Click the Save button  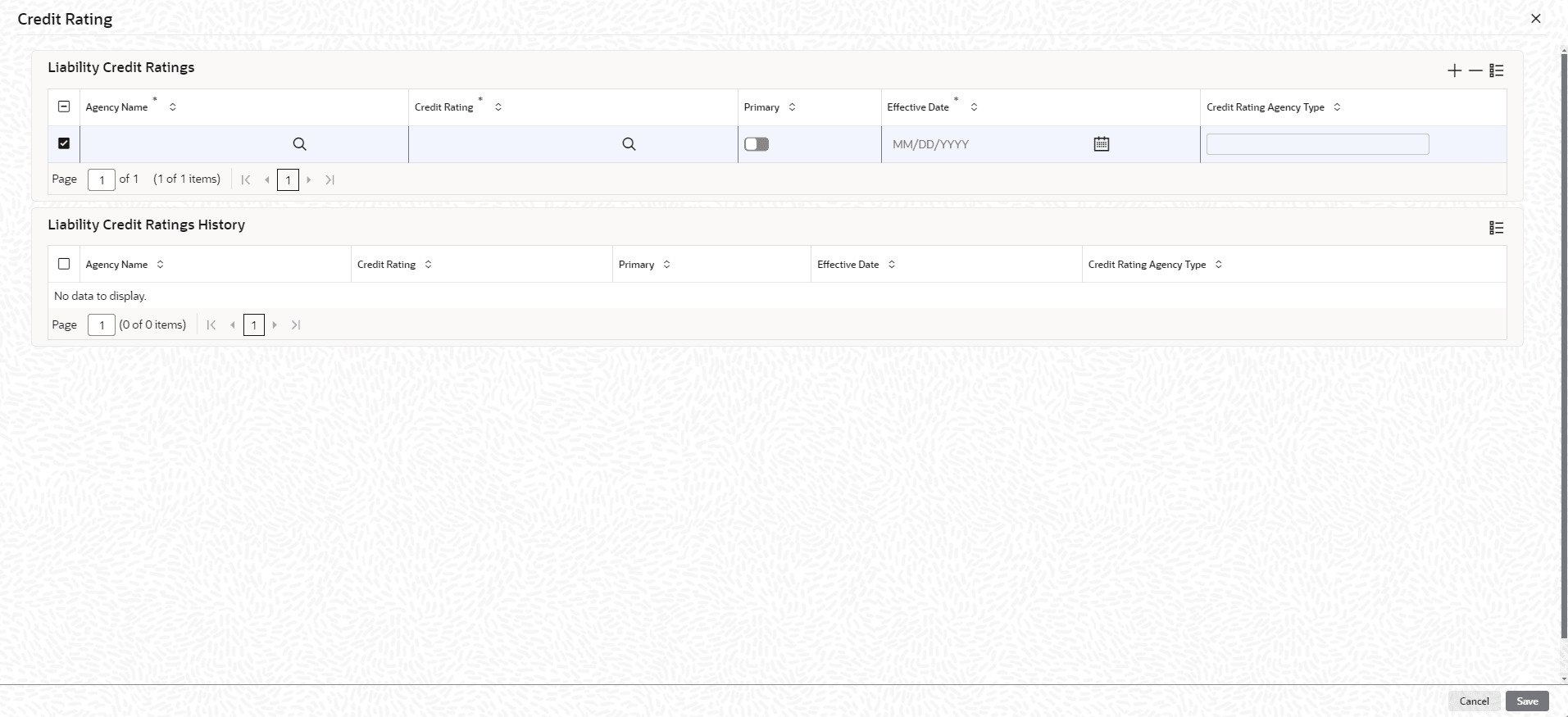point(1527,701)
